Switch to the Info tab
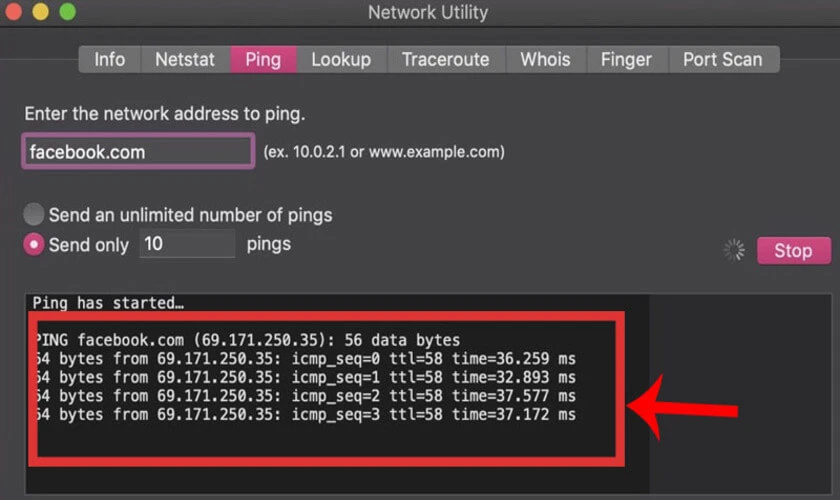840x500 pixels. [x=110, y=59]
